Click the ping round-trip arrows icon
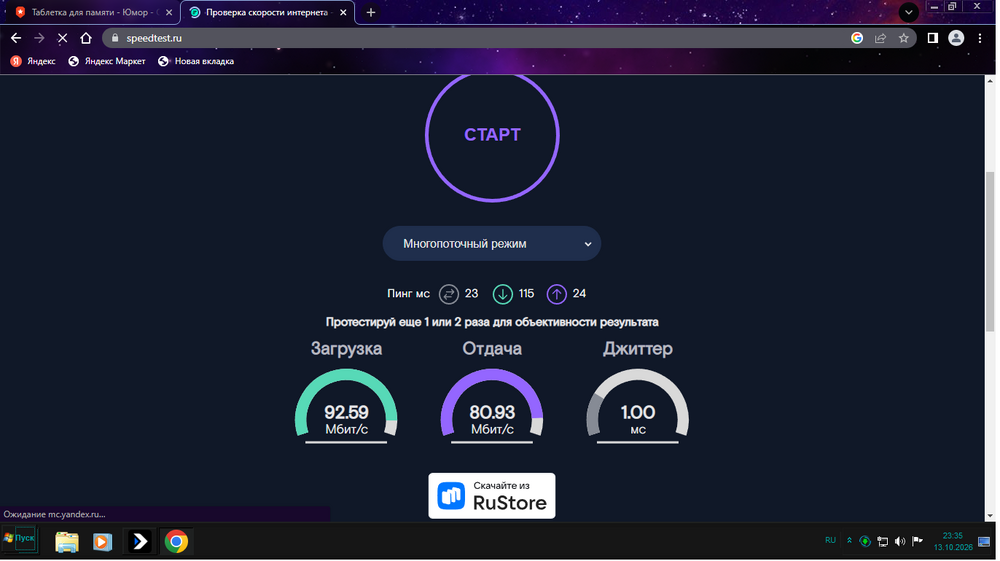Image resolution: width=1000 pixels, height=561 pixels. coord(449,294)
